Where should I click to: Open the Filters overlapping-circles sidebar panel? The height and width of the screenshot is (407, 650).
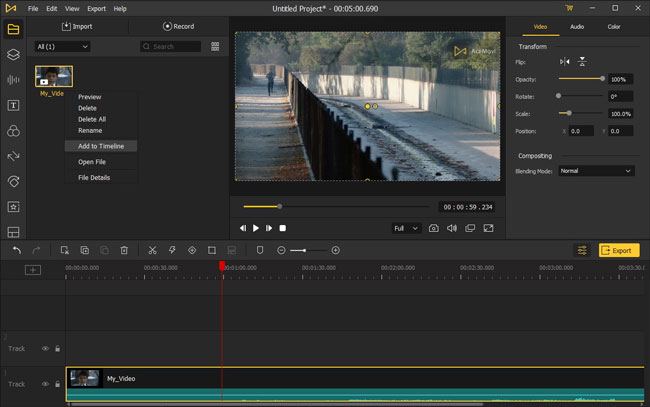coord(13,131)
